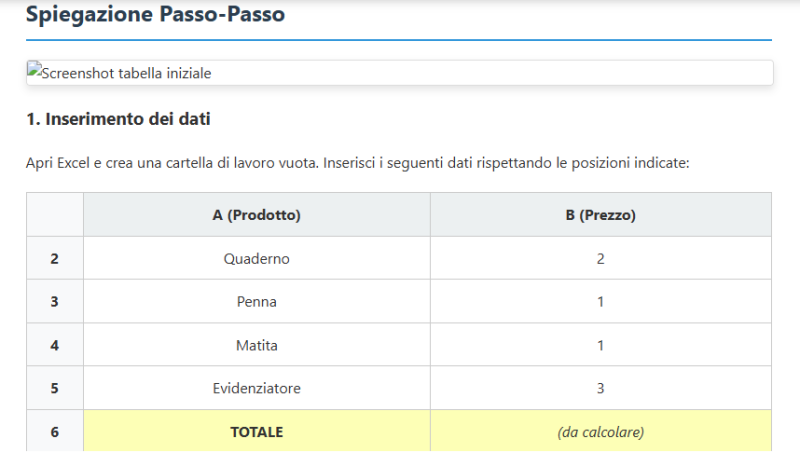The width and height of the screenshot is (800, 466).
Task: Click the broken image icon before the screenshot caption
Action: click(33, 73)
